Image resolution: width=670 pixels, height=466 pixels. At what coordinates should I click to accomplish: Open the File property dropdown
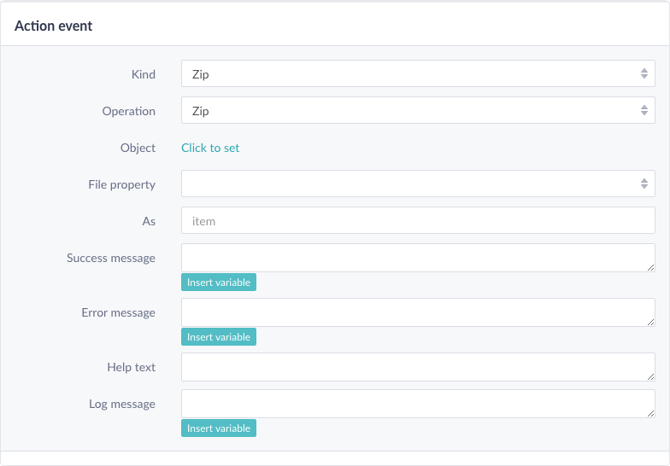418,184
